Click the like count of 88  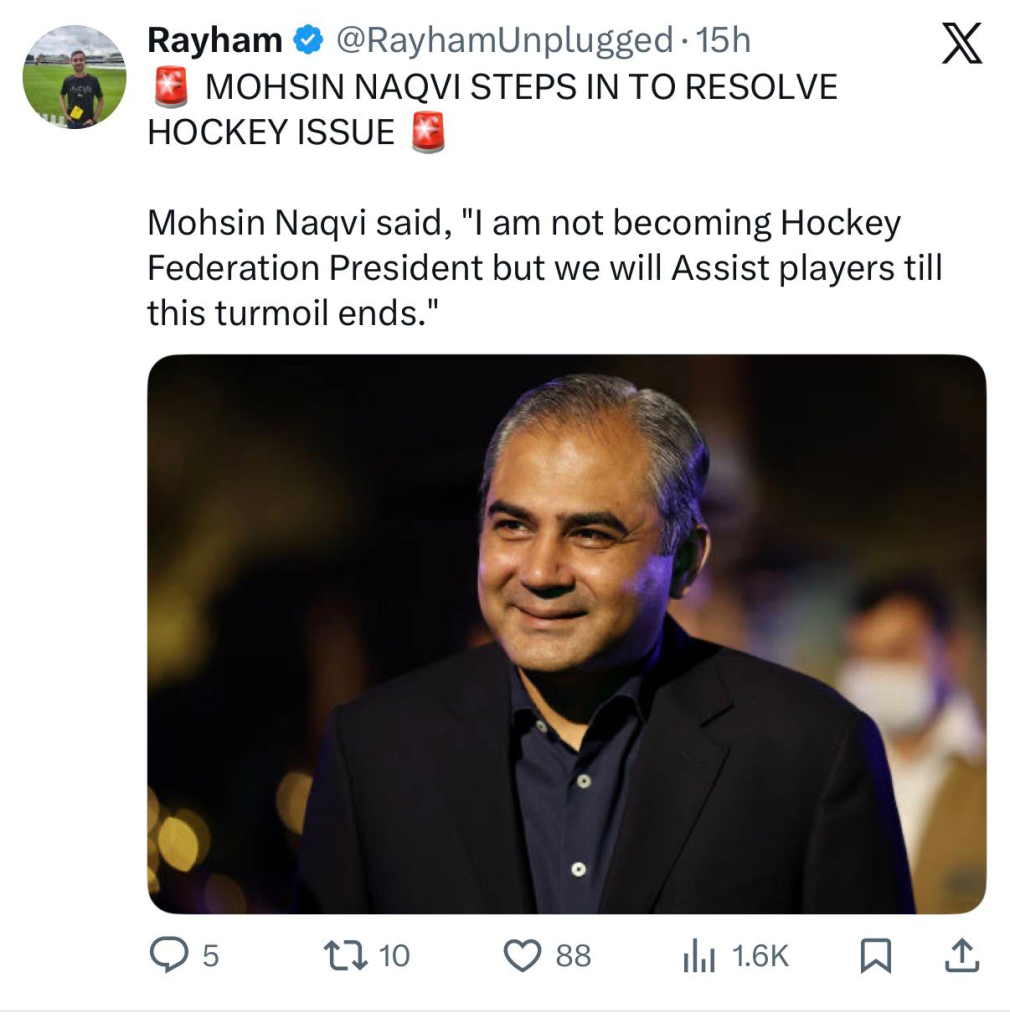(x=573, y=957)
